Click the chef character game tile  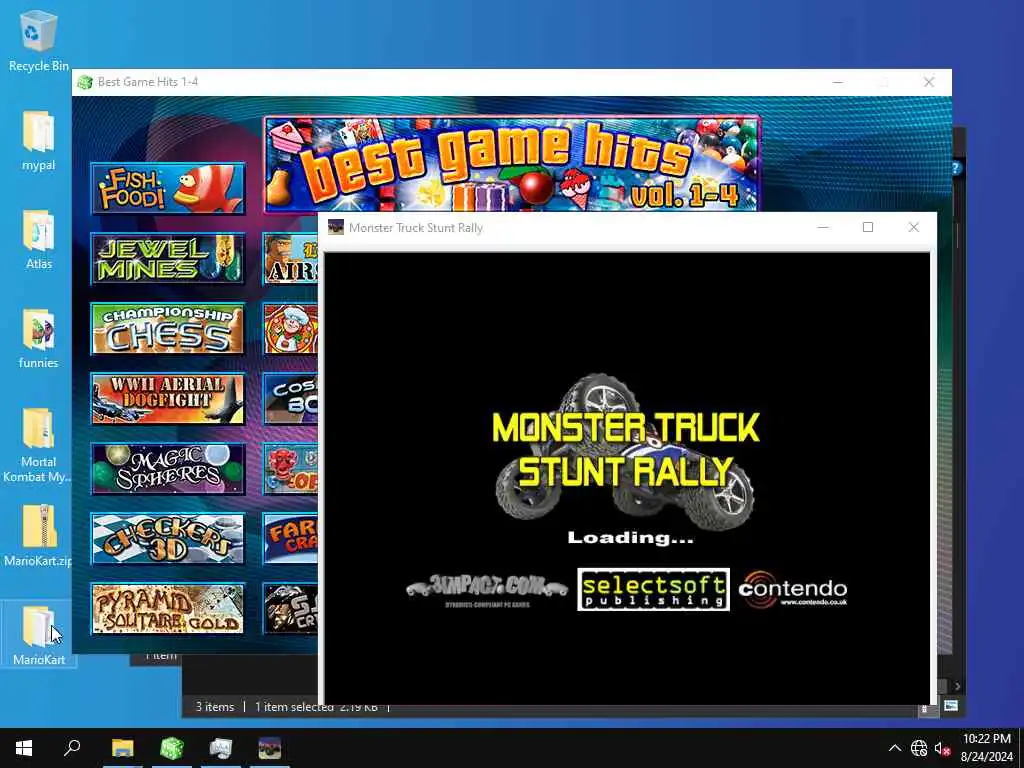tap(291, 328)
